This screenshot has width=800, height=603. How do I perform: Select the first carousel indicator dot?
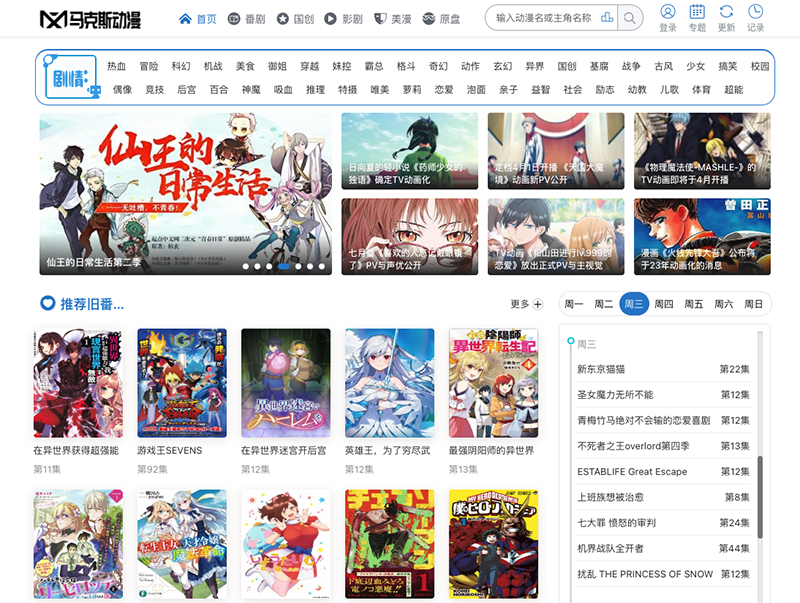(246, 266)
